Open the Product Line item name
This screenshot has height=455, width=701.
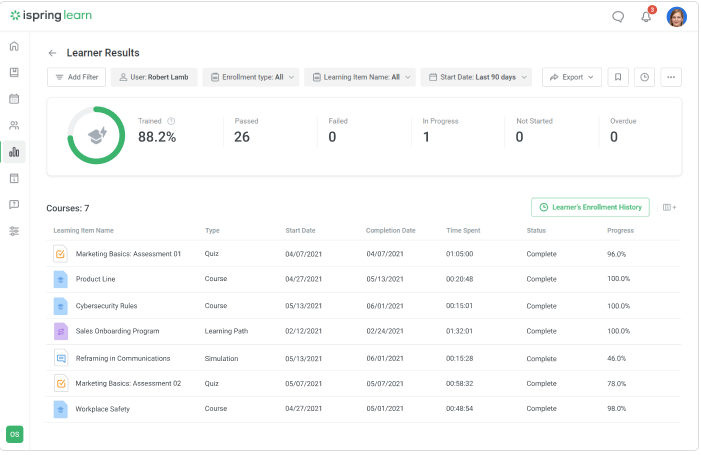click(95, 279)
